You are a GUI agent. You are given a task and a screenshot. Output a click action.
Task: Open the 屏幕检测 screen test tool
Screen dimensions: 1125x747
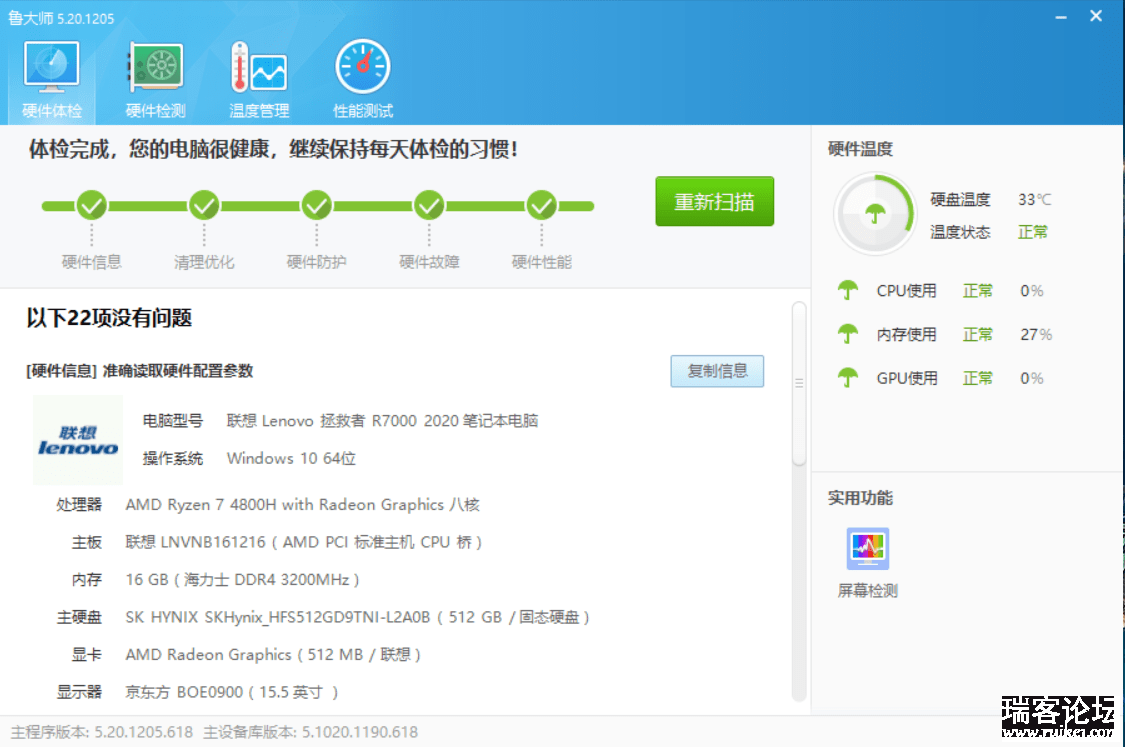tap(867, 563)
